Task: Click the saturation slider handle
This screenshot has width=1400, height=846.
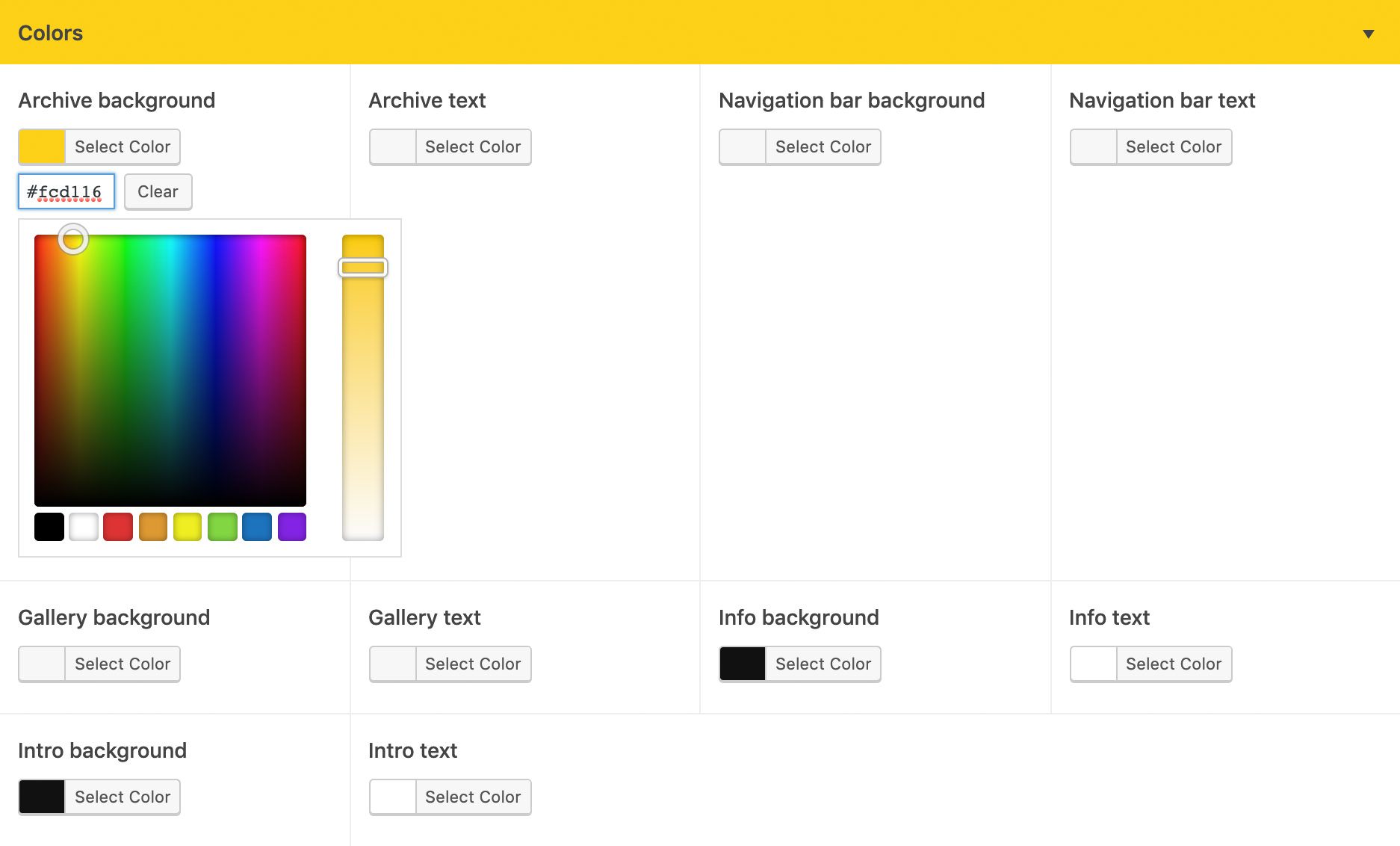Action: (363, 268)
